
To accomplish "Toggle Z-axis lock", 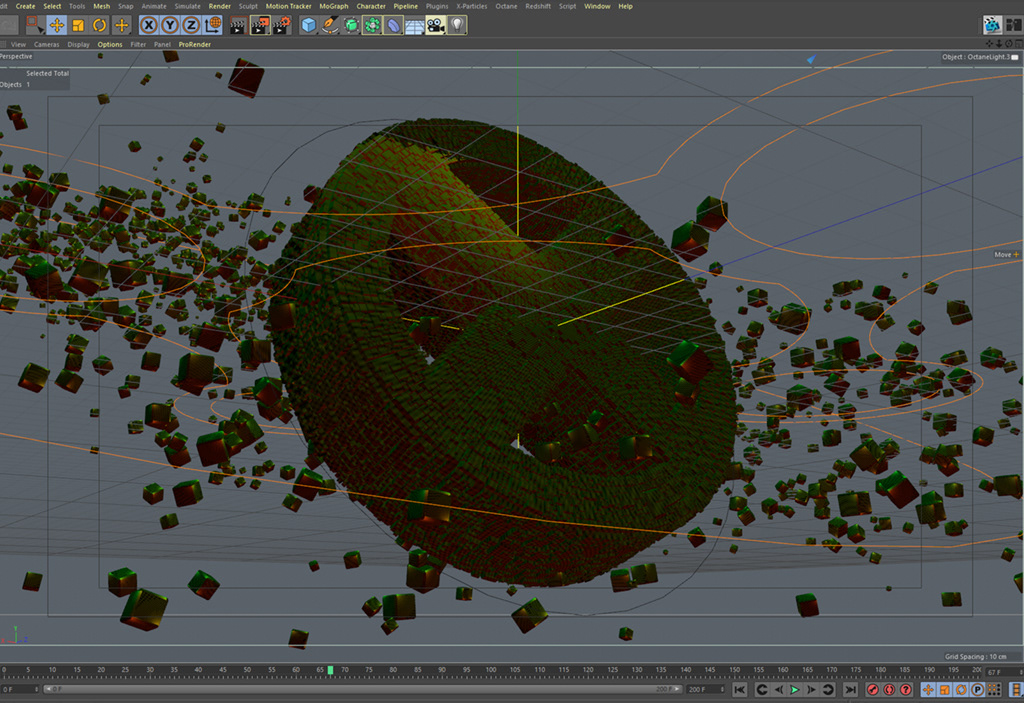I will point(191,25).
